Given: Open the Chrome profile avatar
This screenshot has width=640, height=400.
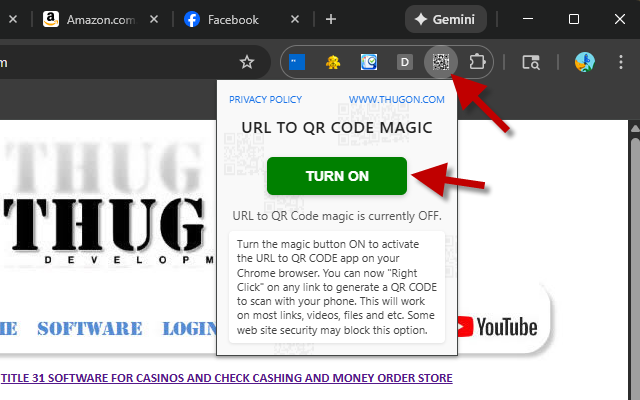Looking at the screenshot, I should [584, 62].
